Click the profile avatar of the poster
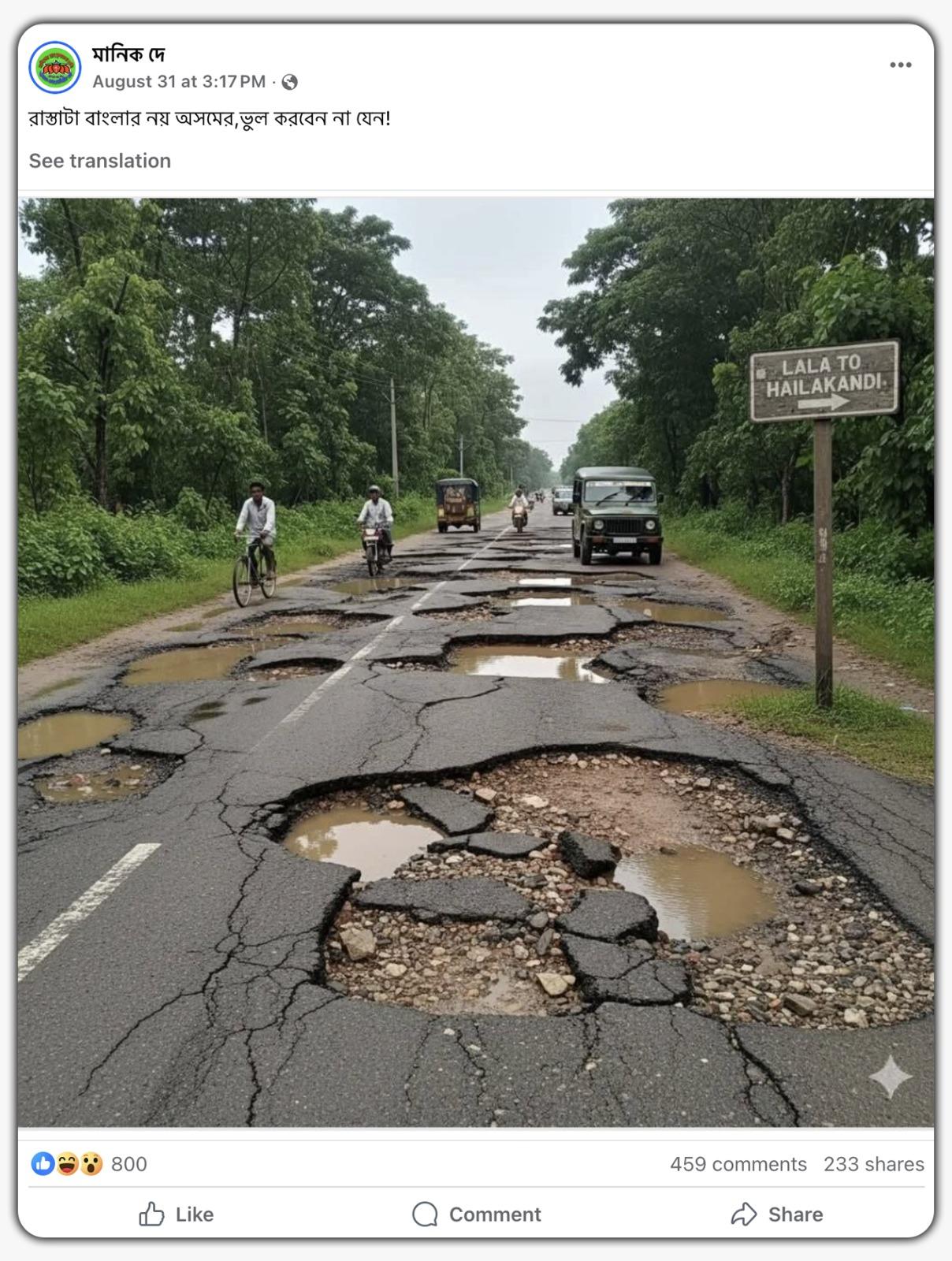This screenshot has width=952, height=1261. 54,67
